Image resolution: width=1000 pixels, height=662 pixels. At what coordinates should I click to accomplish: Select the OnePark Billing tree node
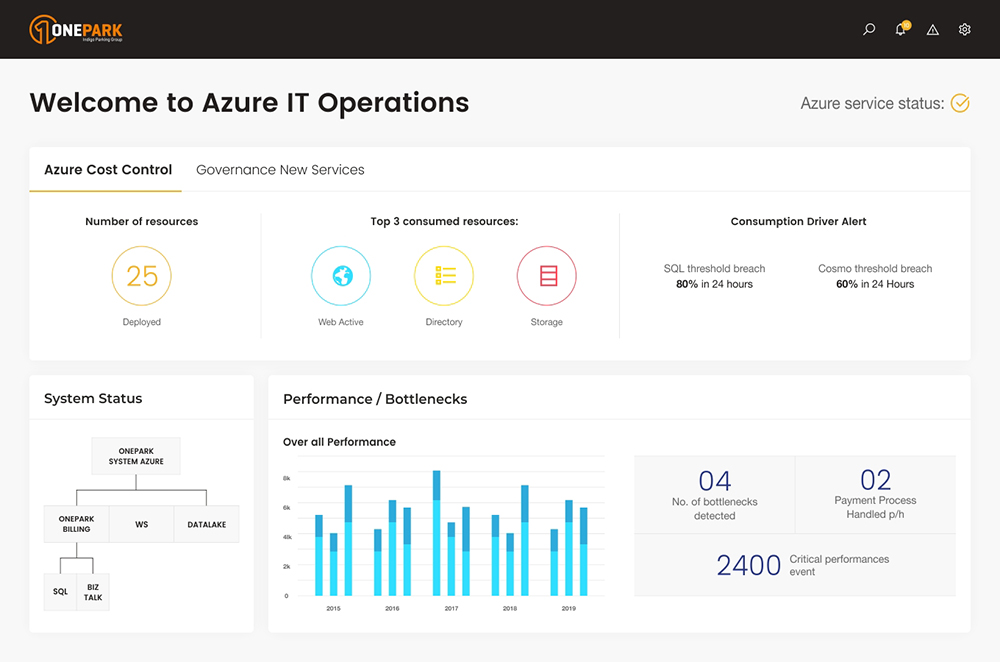(76, 524)
